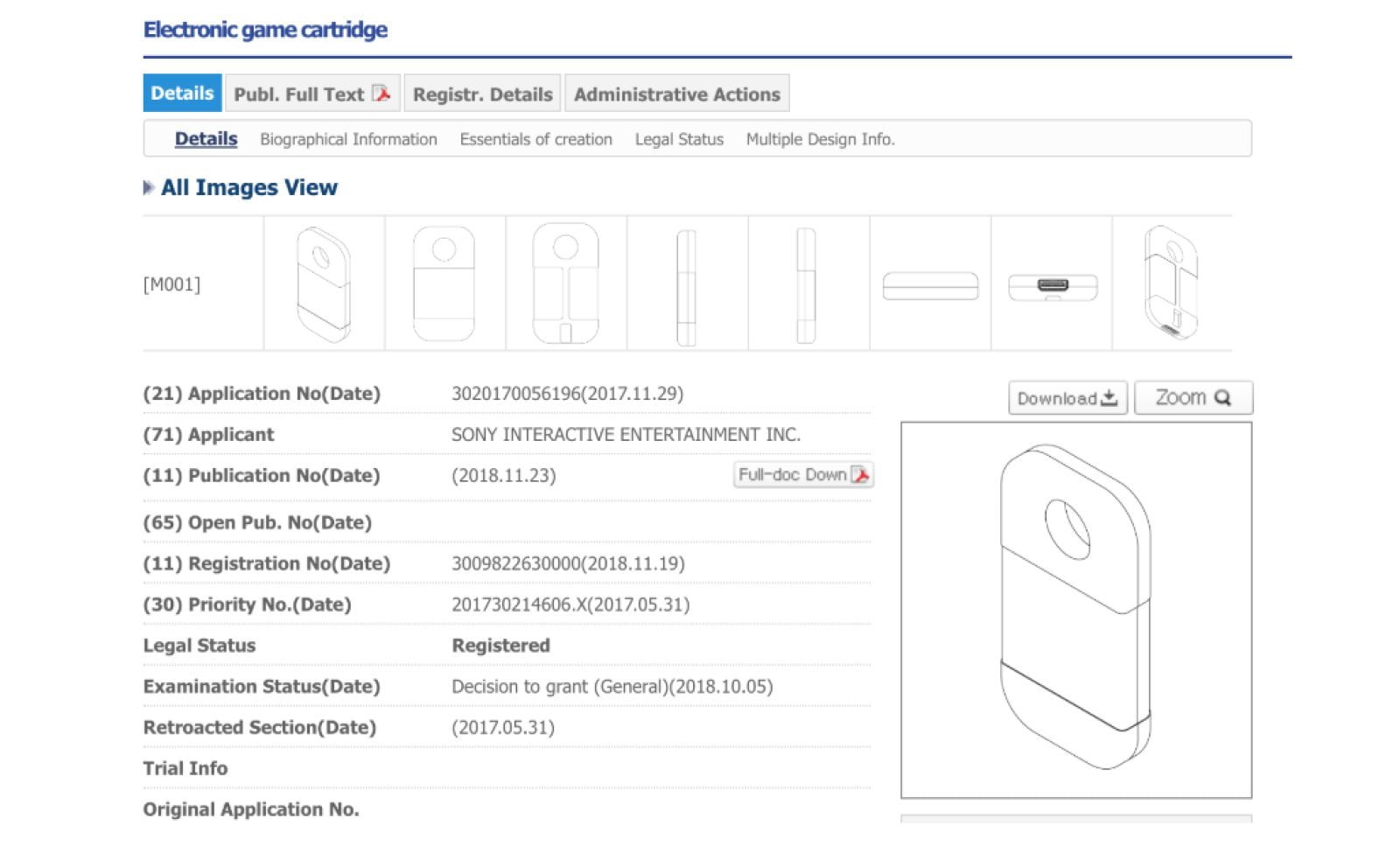Select front view thumbnail with circle hole

444,284
